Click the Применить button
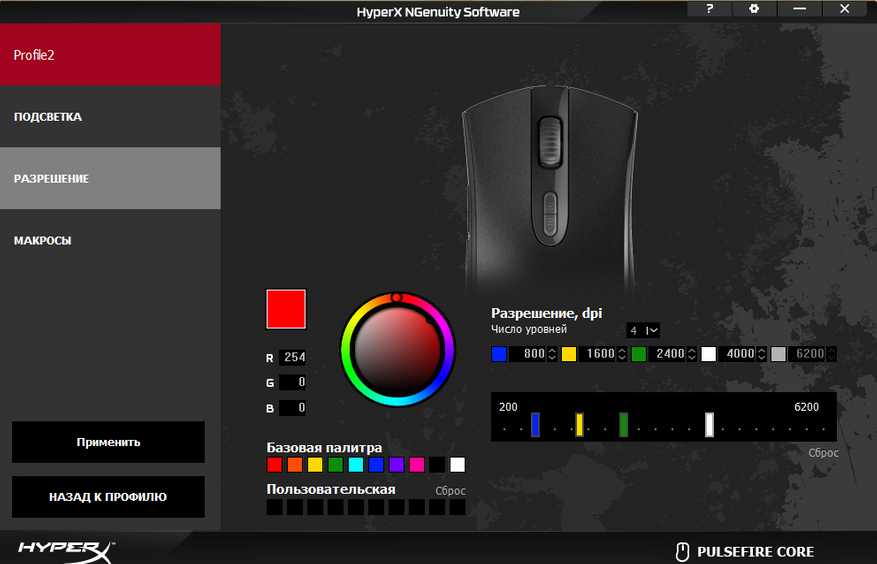 pos(108,442)
